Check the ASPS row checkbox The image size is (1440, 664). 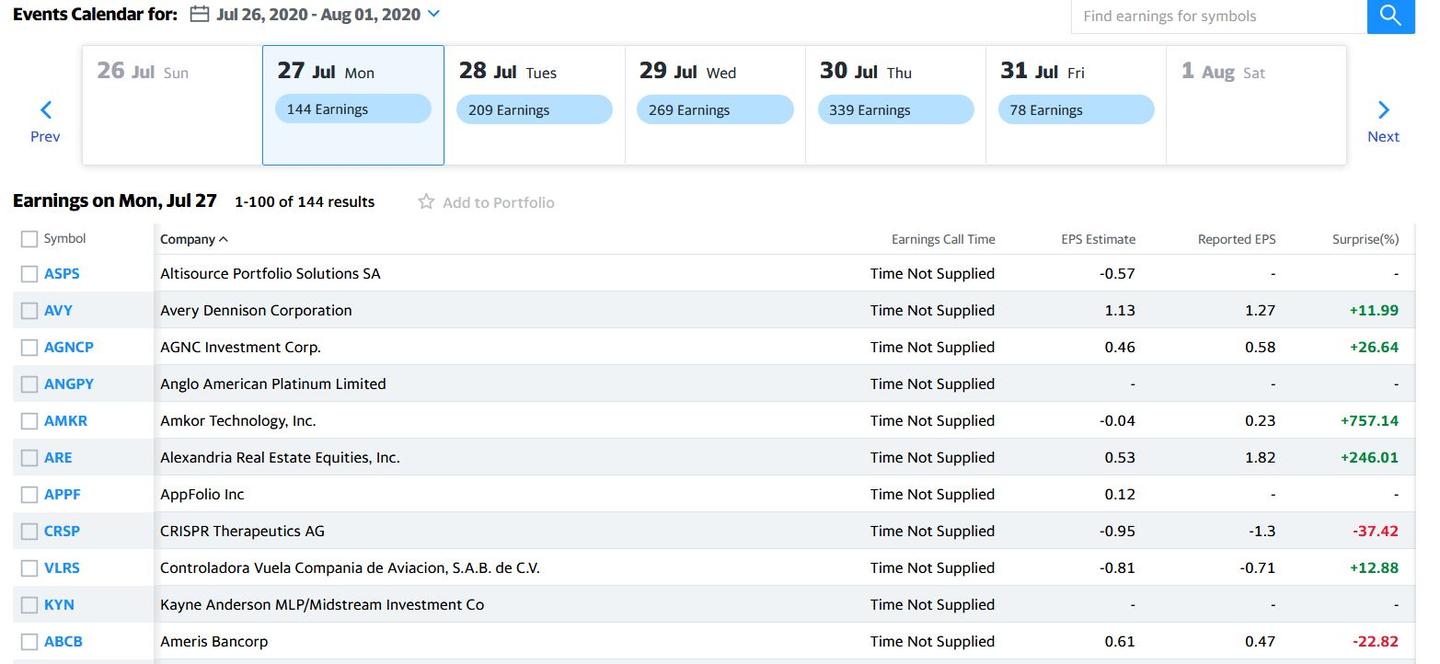tap(29, 274)
